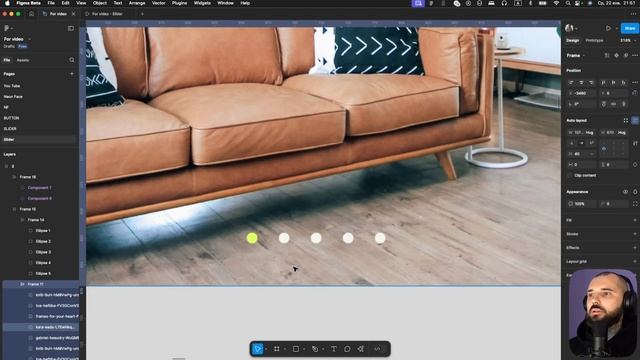Image resolution: width=640 pixels, height=360 pixels.
Task: Select the fifth slider dot
Action: pyautogui.click(x=380, y=238)
